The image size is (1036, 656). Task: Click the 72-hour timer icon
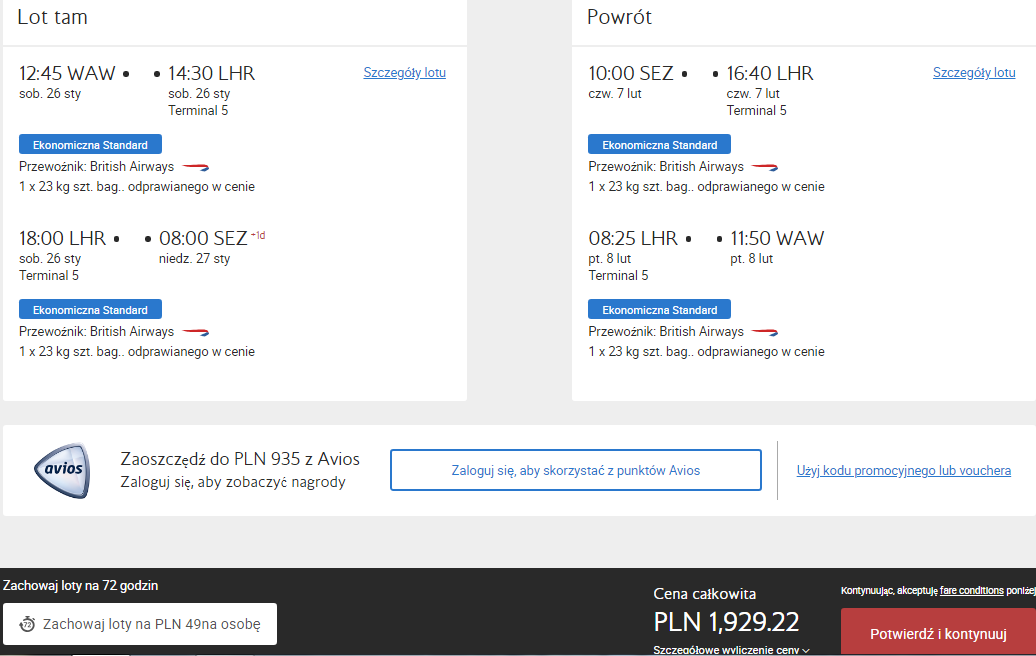point(27,624)
